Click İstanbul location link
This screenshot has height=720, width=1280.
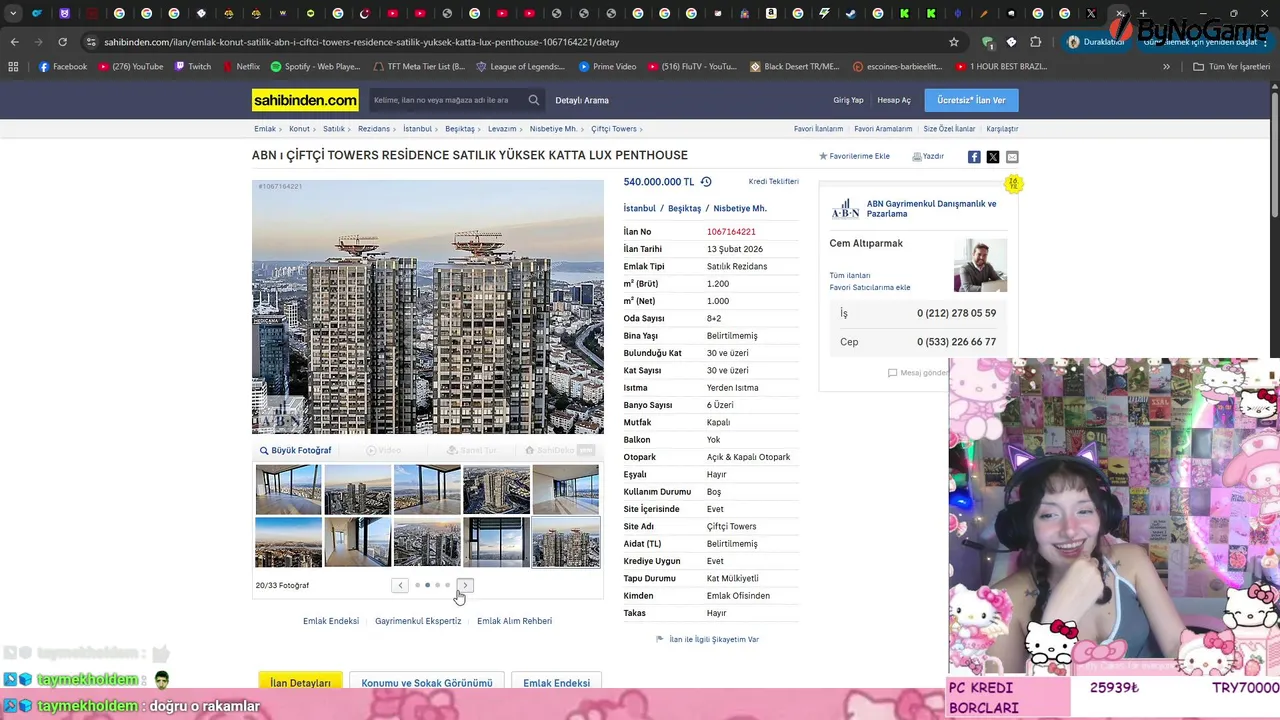pyautogui.click(x=640, y=208)
